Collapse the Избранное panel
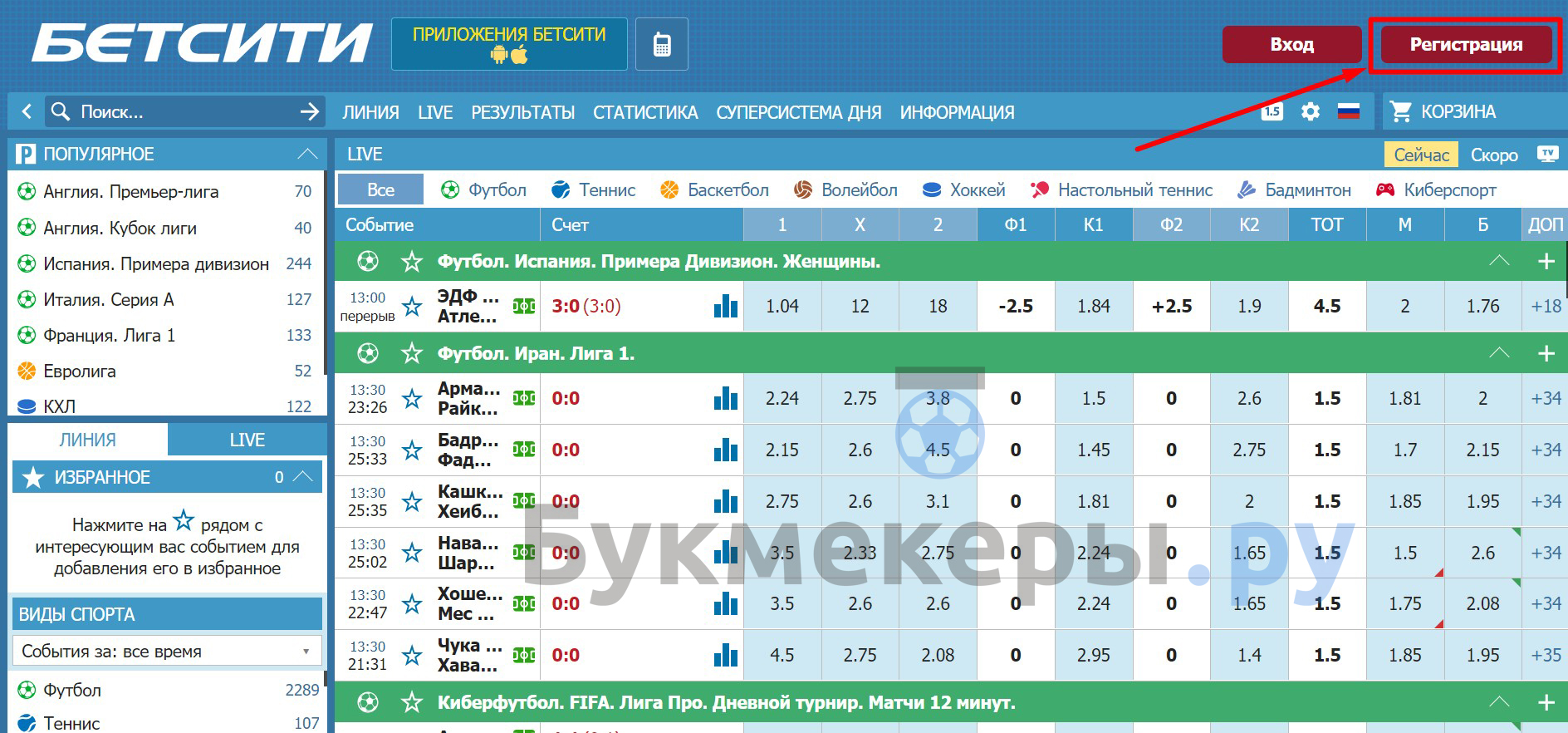 click(x=303, y=476)
